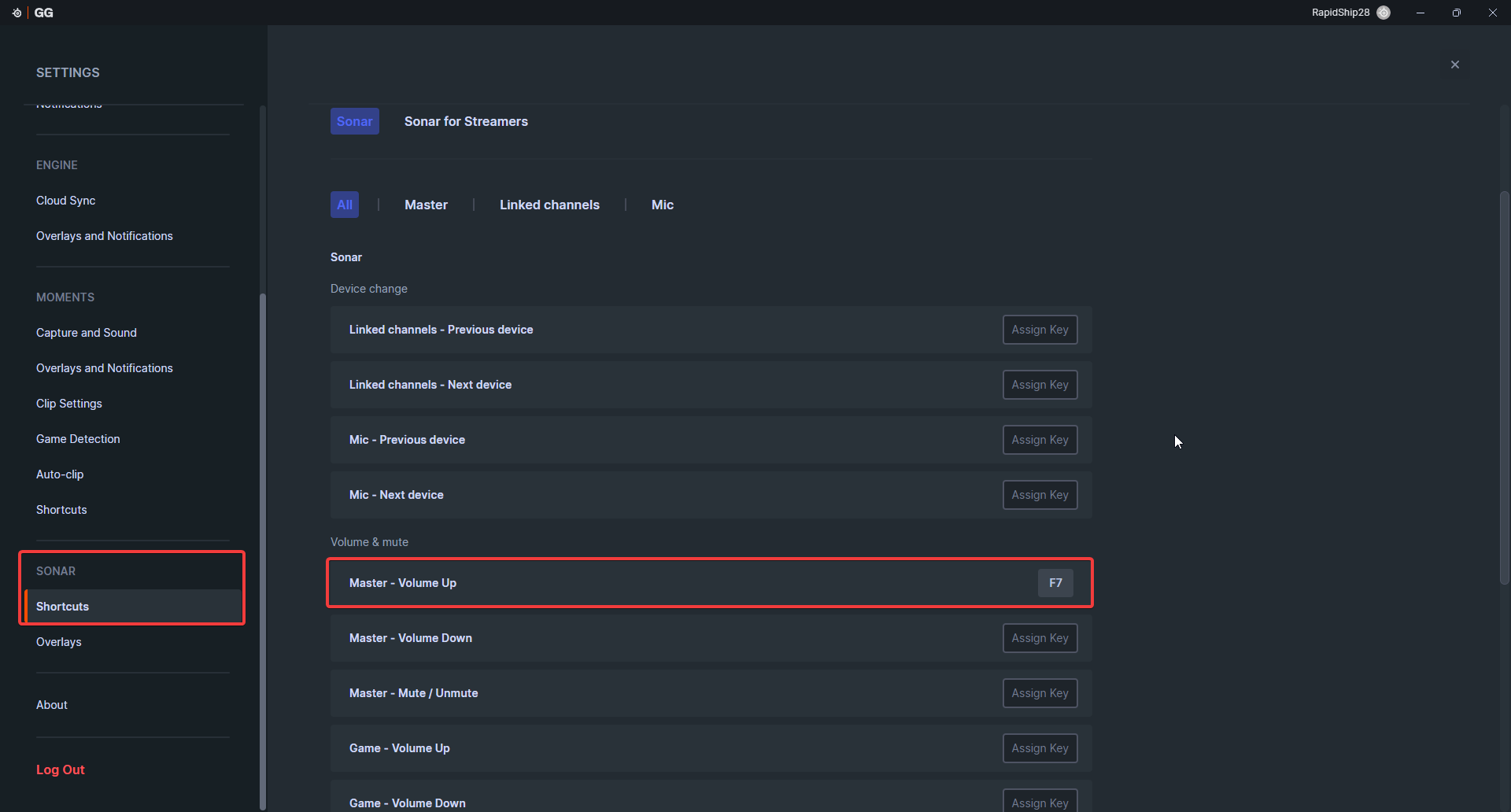Switch to the Sonar tab

[x=355, y=121]
